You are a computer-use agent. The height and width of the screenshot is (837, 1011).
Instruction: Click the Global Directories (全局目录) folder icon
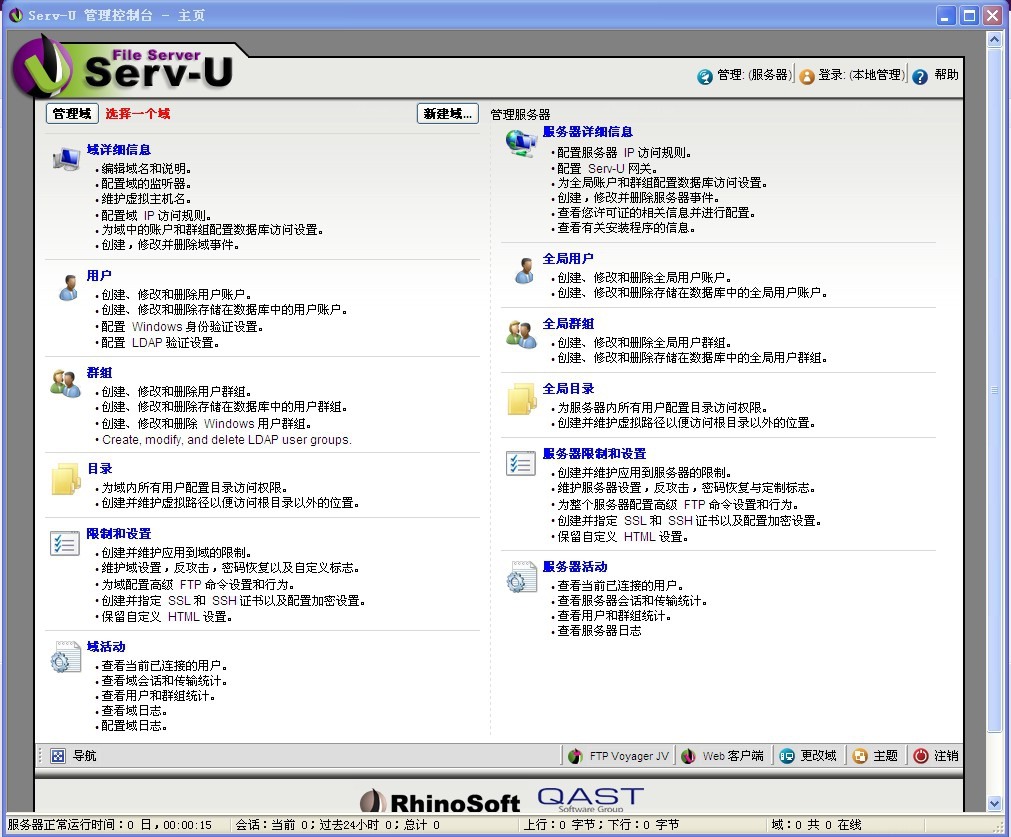click(521, 399)
